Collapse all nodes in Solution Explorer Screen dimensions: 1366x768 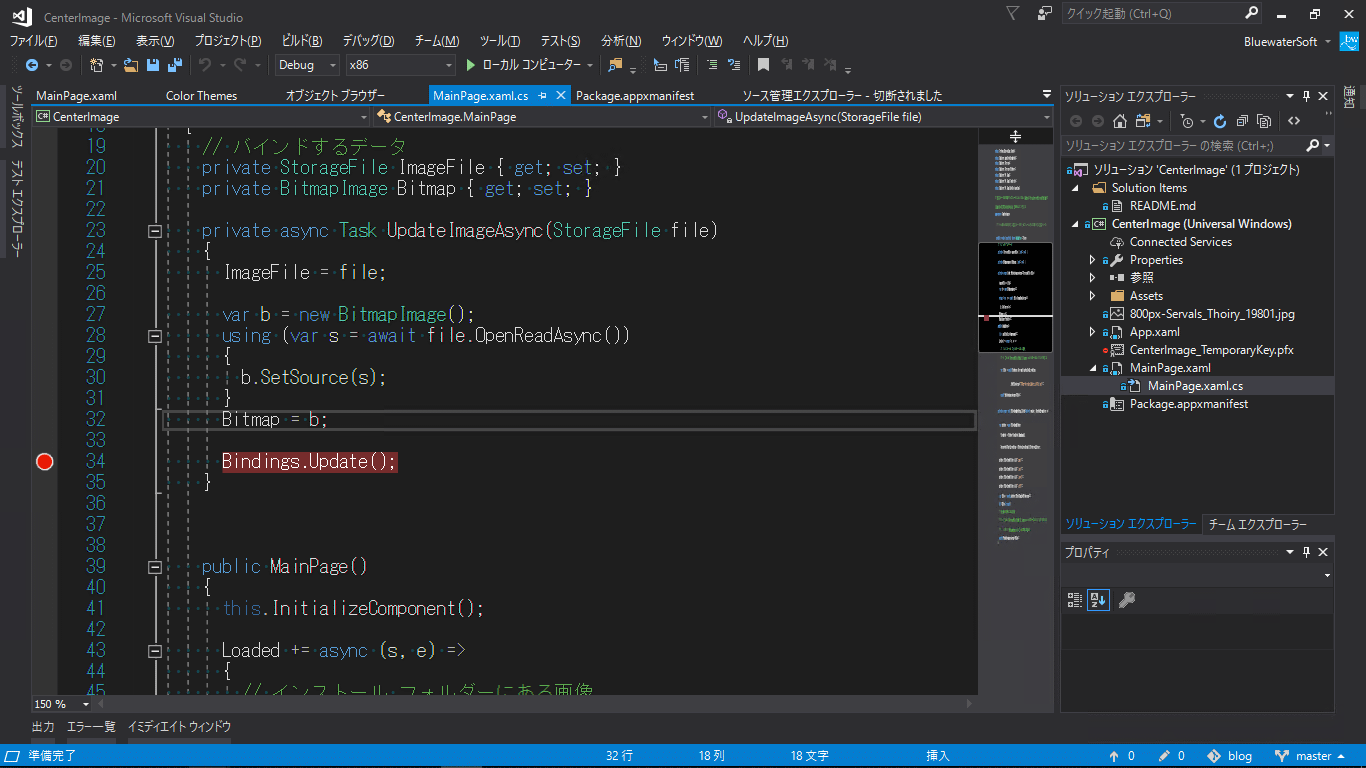(x=1243, y=121)
